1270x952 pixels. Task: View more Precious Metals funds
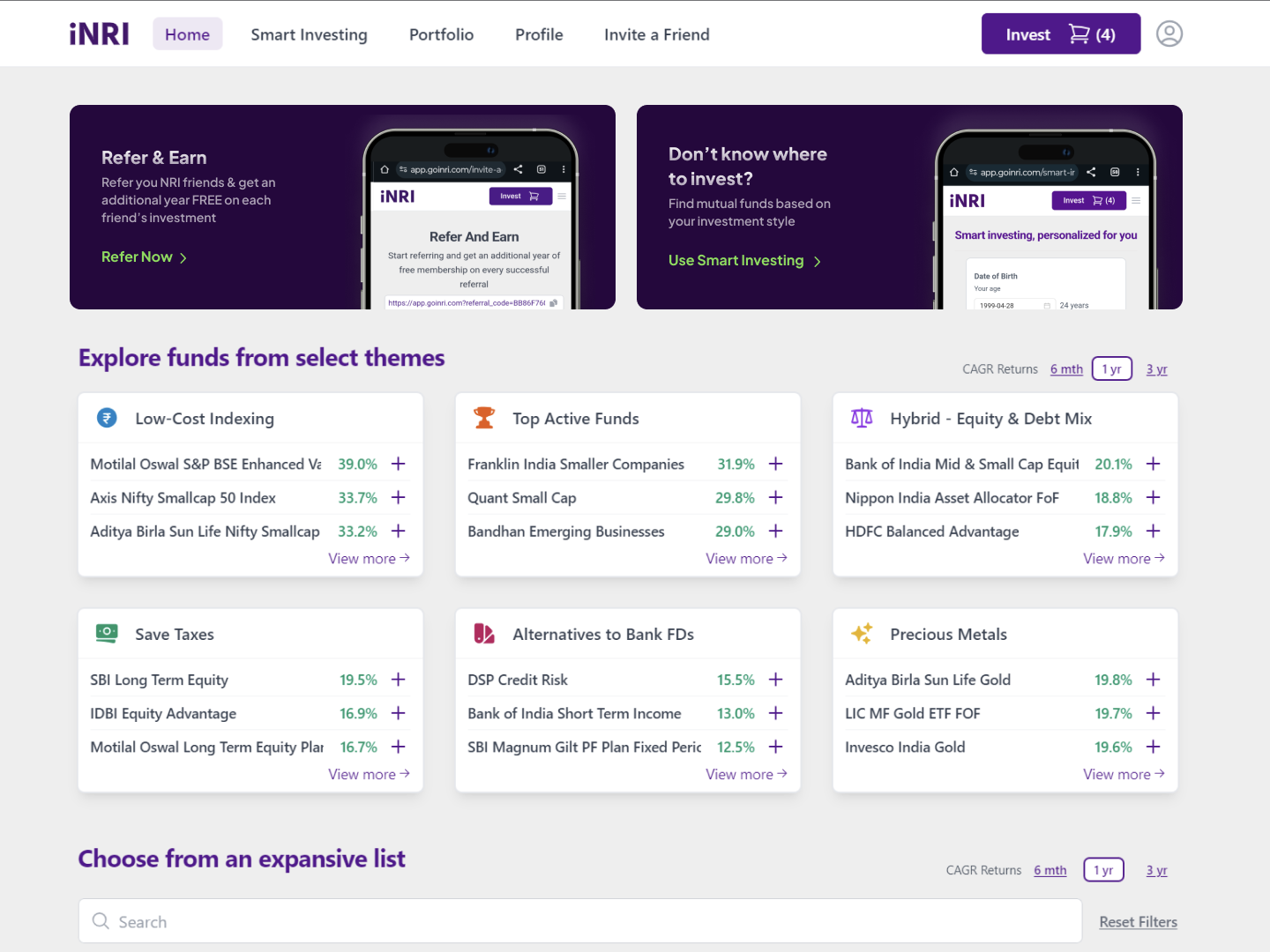coord(1124,774)
